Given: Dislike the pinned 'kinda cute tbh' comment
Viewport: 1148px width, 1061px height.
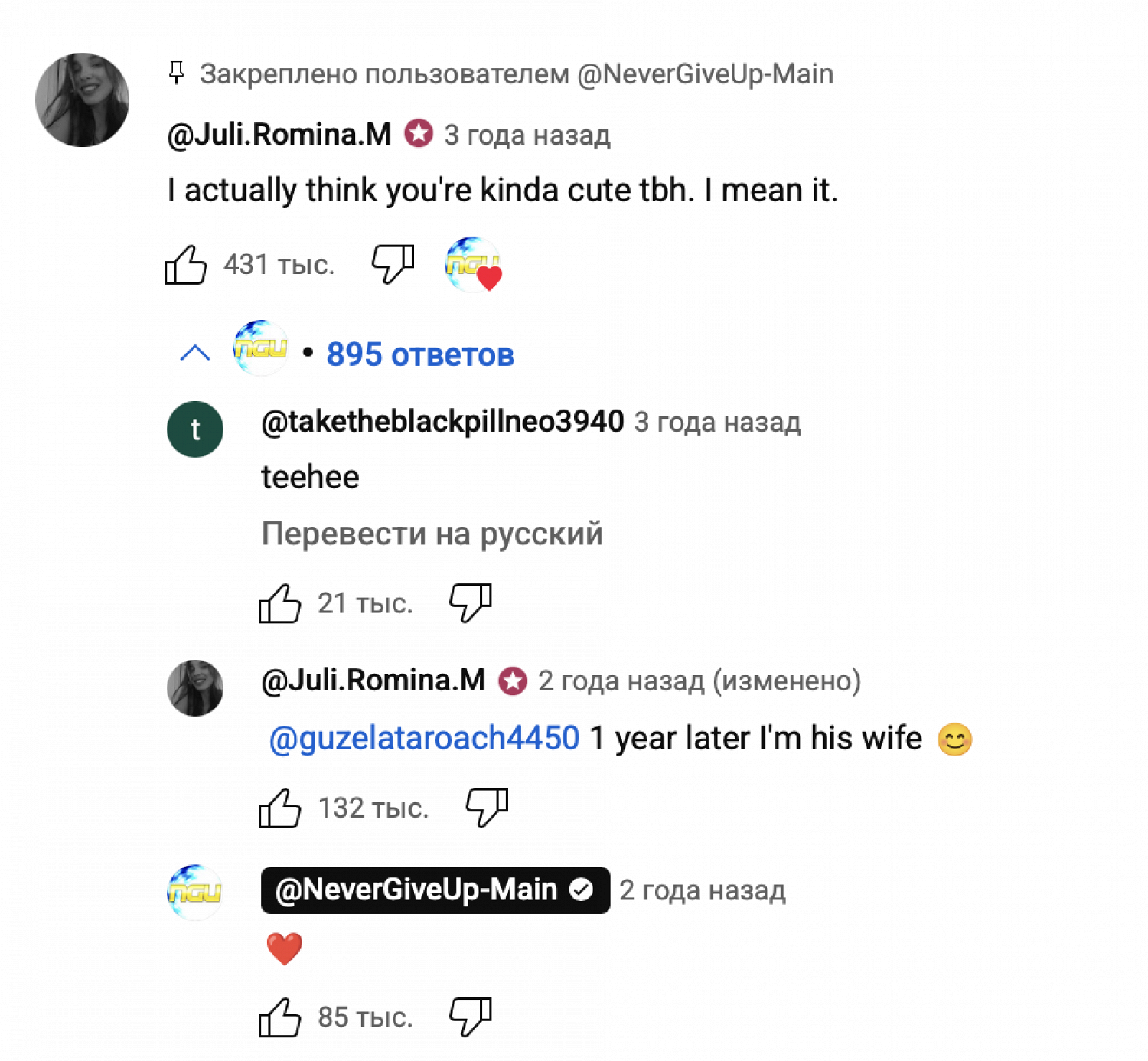Looking at the screenshot, I should point(393,265).
